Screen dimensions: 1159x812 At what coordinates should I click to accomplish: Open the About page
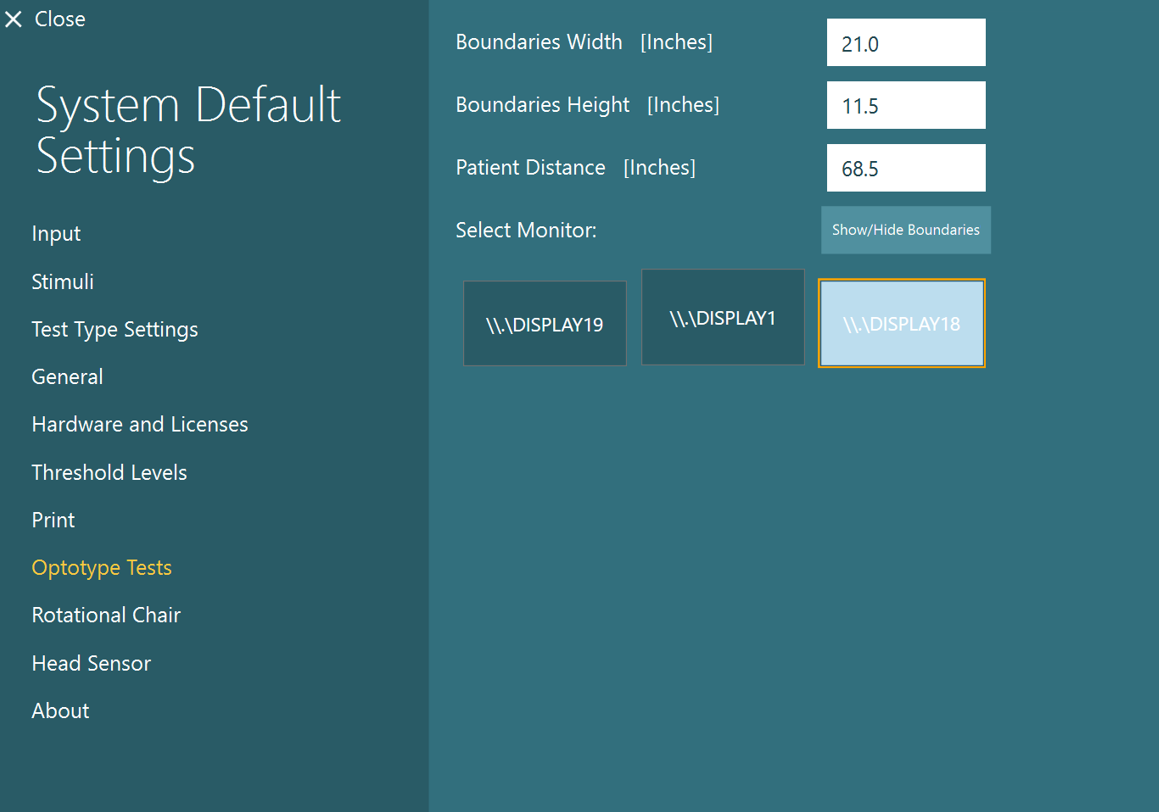tap(60, 711)
